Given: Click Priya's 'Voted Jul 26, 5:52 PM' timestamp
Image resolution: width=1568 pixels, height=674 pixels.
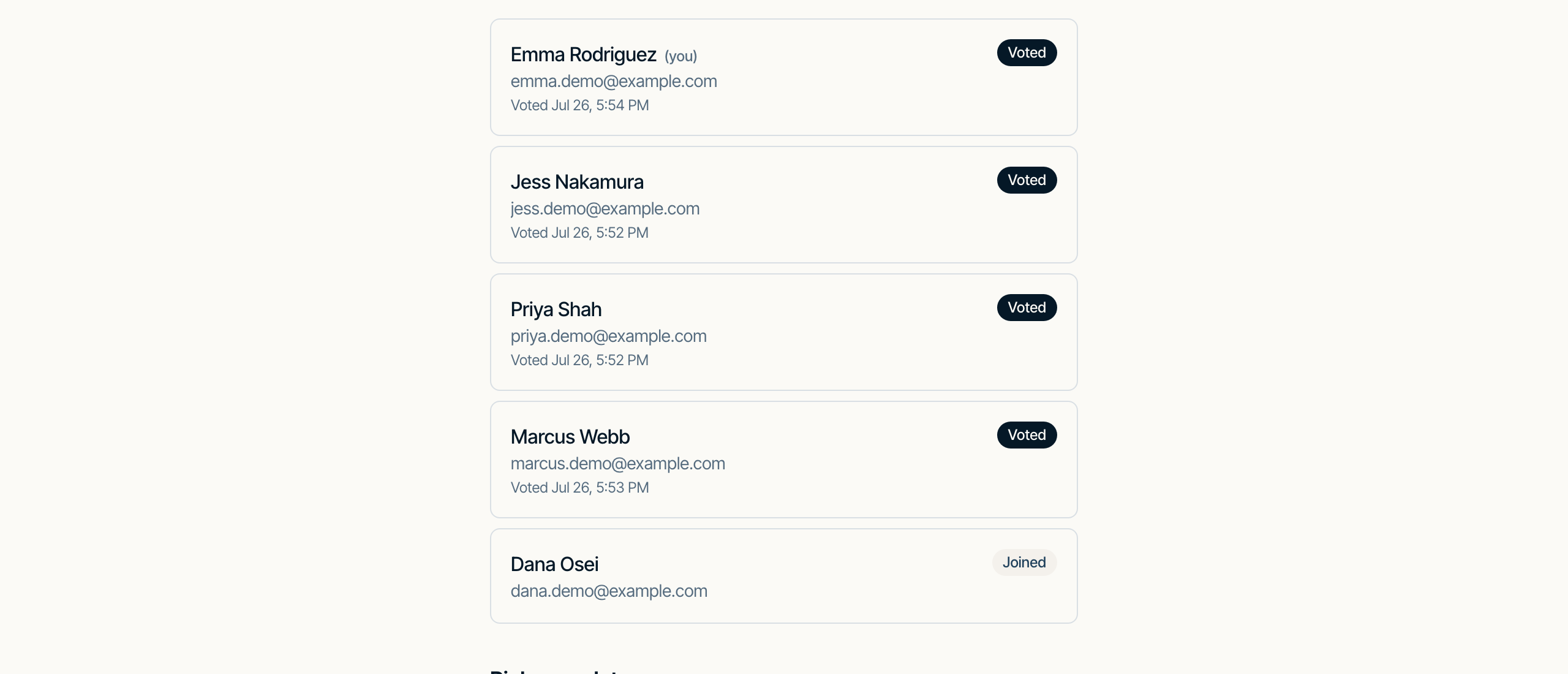Looking at the screenshot, I should [579, 360].
